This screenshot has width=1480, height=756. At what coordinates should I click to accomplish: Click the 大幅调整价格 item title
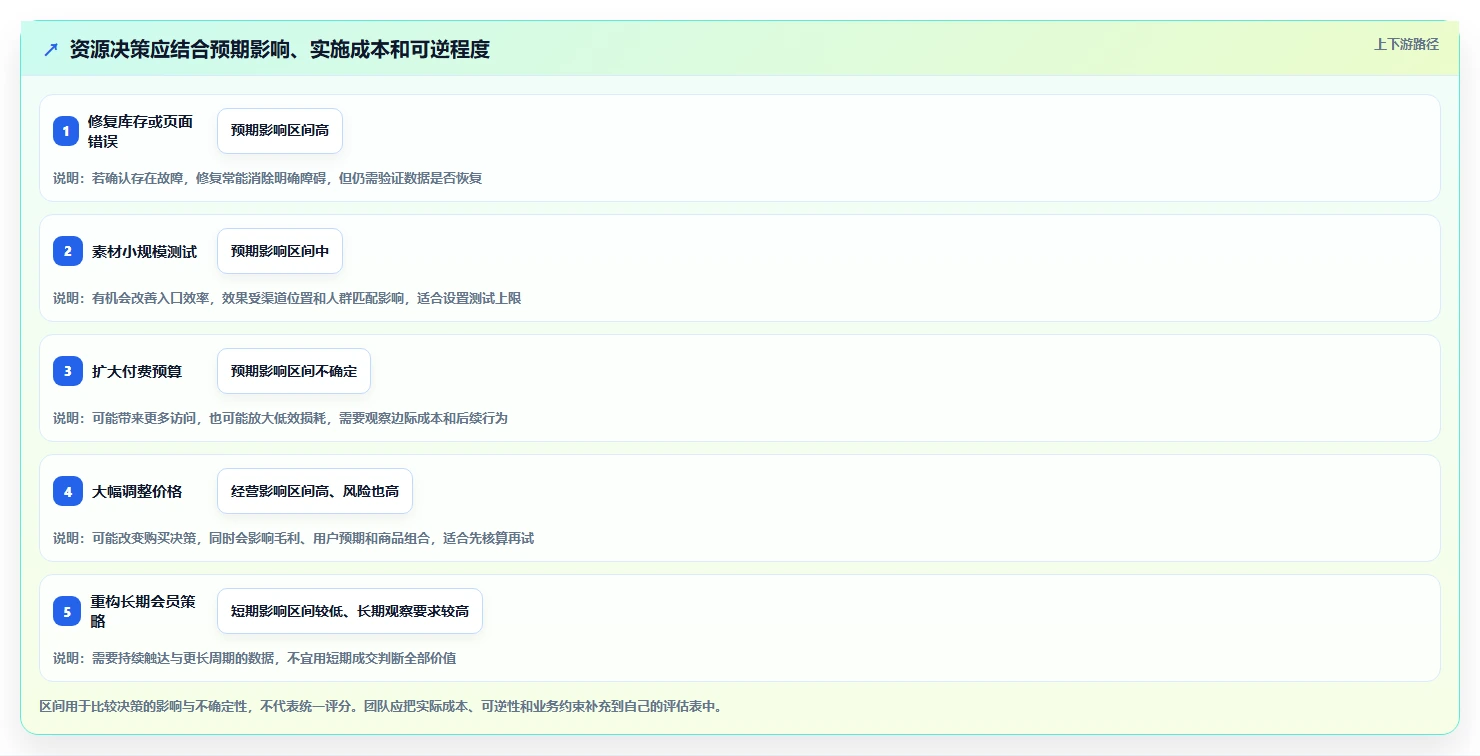[137, 491]
